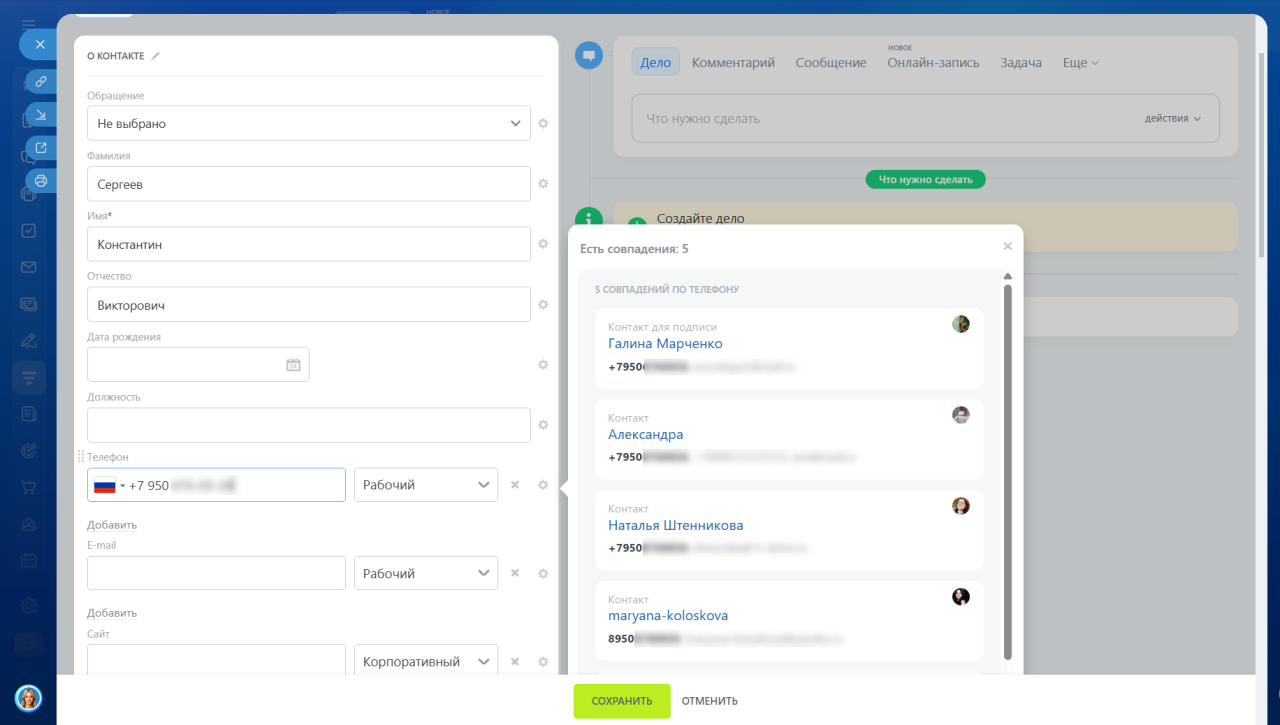
Task: Switch to the Комментарий tab
Action: pyautogui.click(x=733, y=62)
